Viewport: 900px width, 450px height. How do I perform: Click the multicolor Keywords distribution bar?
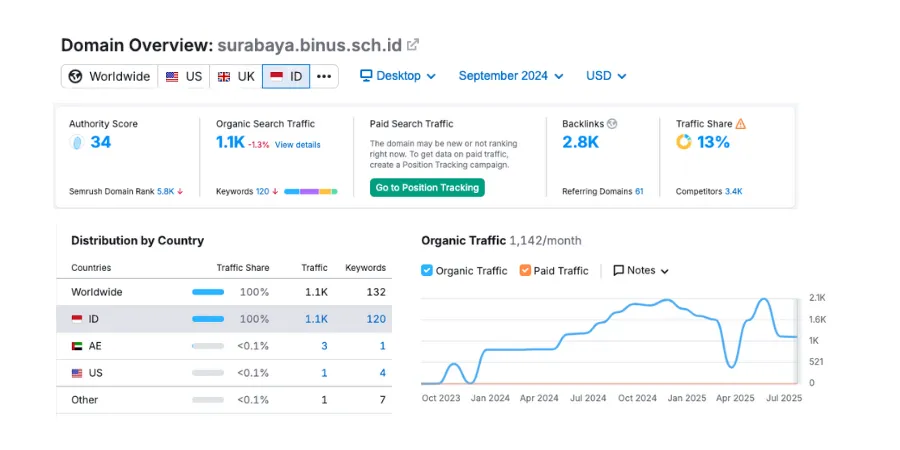310,191
